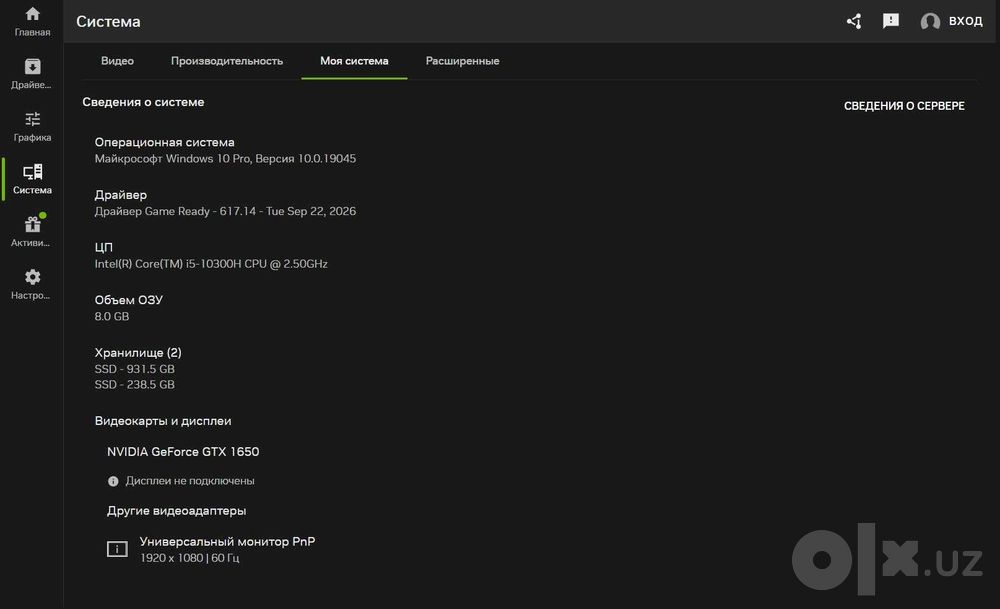
Task: Click the Другие видеоадаптеры heading
Action: pos(177,511)
